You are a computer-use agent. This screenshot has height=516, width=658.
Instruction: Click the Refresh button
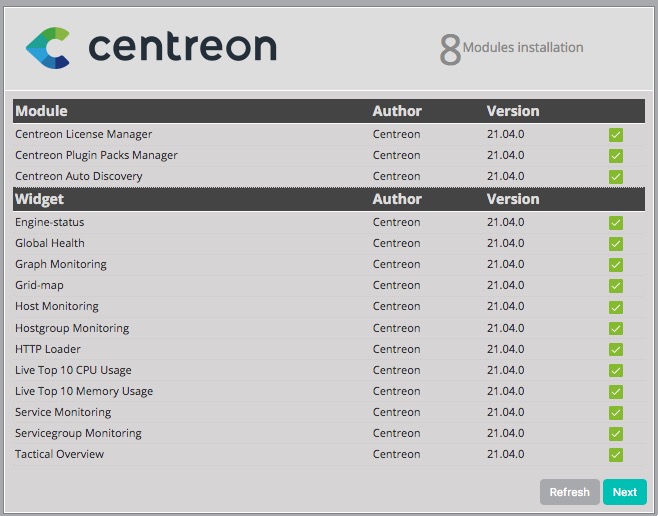coord(569,492)
